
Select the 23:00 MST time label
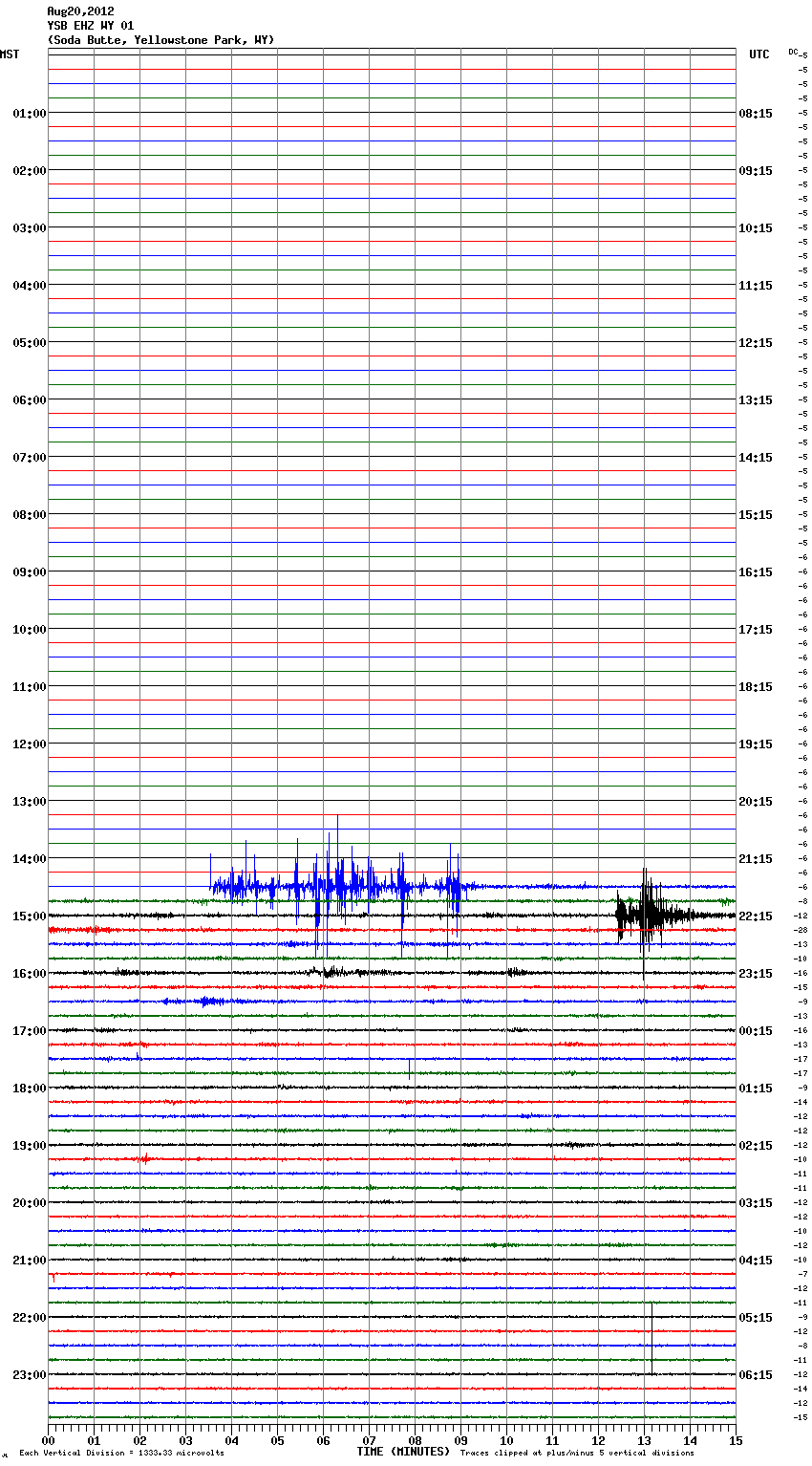[30, 1375]
